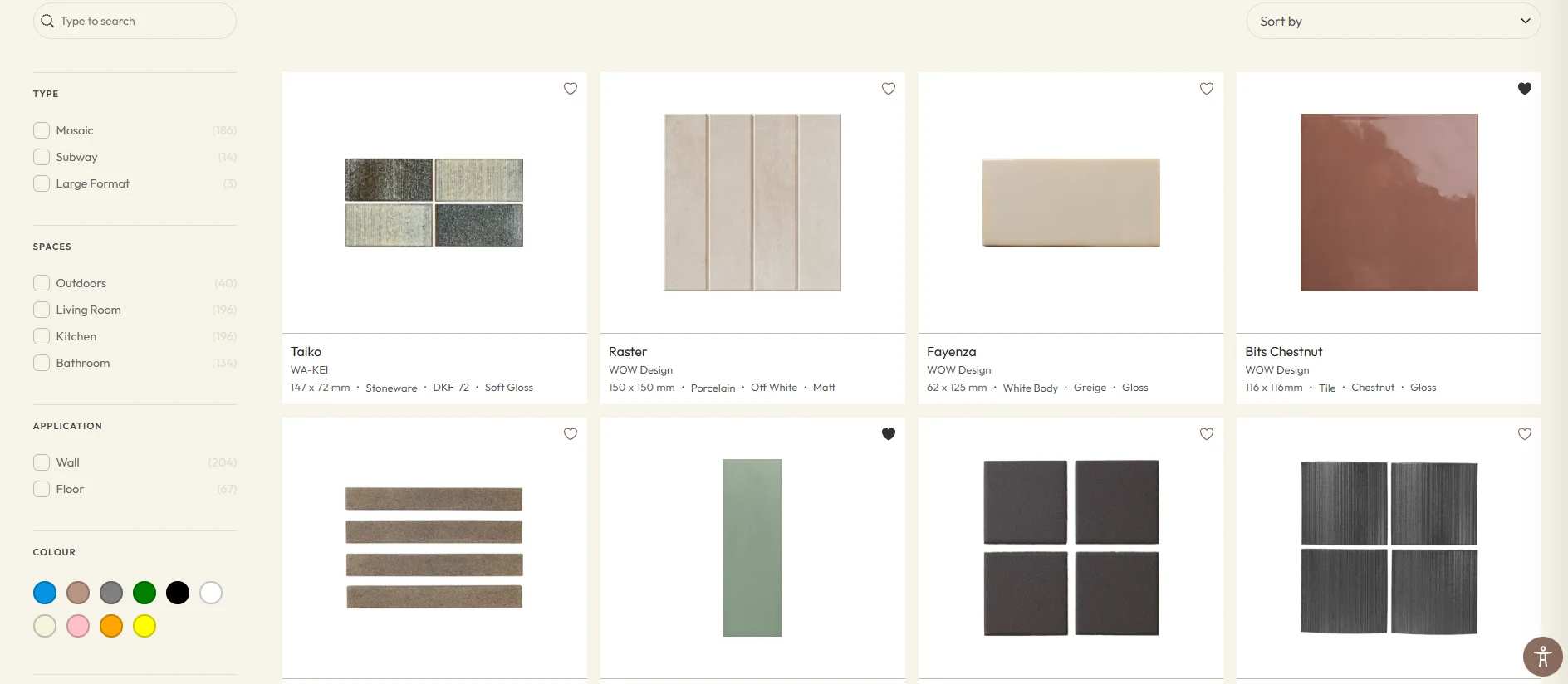
Task: Click the 'DKF-72' code text
Action: click(451, 388)
